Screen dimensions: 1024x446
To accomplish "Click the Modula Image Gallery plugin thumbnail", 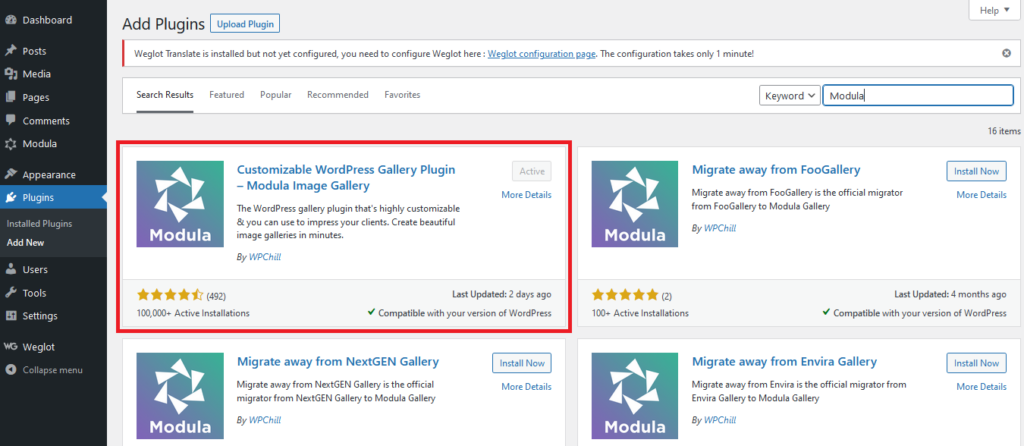I will click(x=180, y=216).
